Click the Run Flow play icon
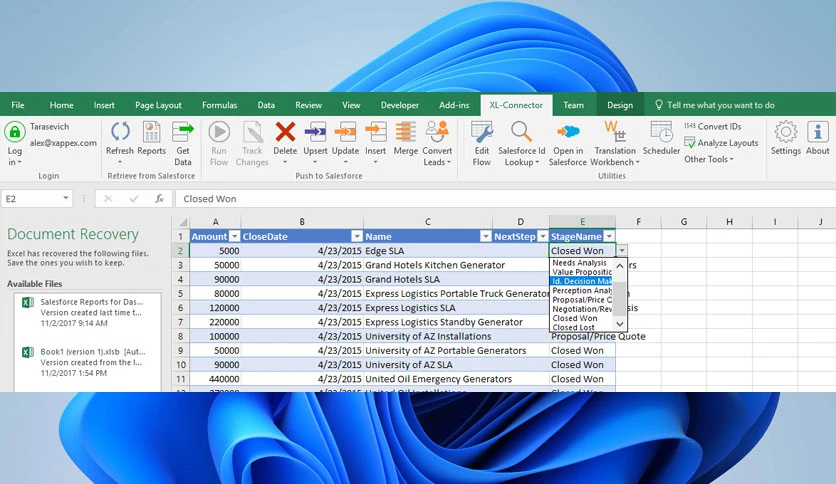This screenshot has width=836, height=484. pos(219,132)
